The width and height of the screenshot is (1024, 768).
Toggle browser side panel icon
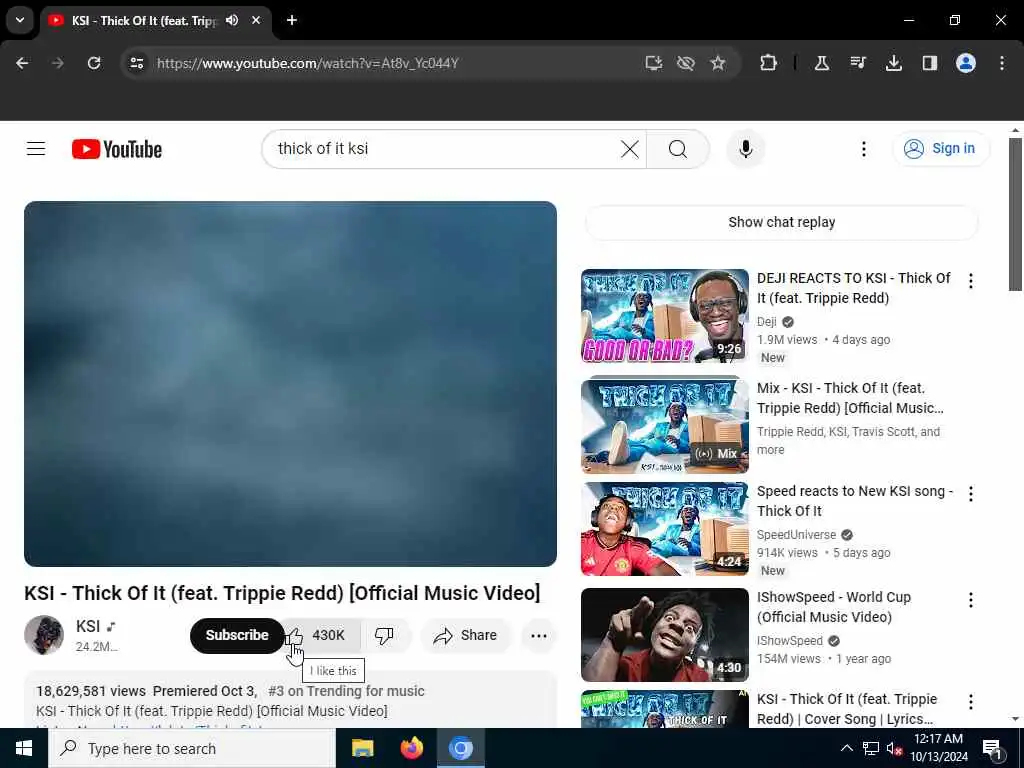click(929, 63)
